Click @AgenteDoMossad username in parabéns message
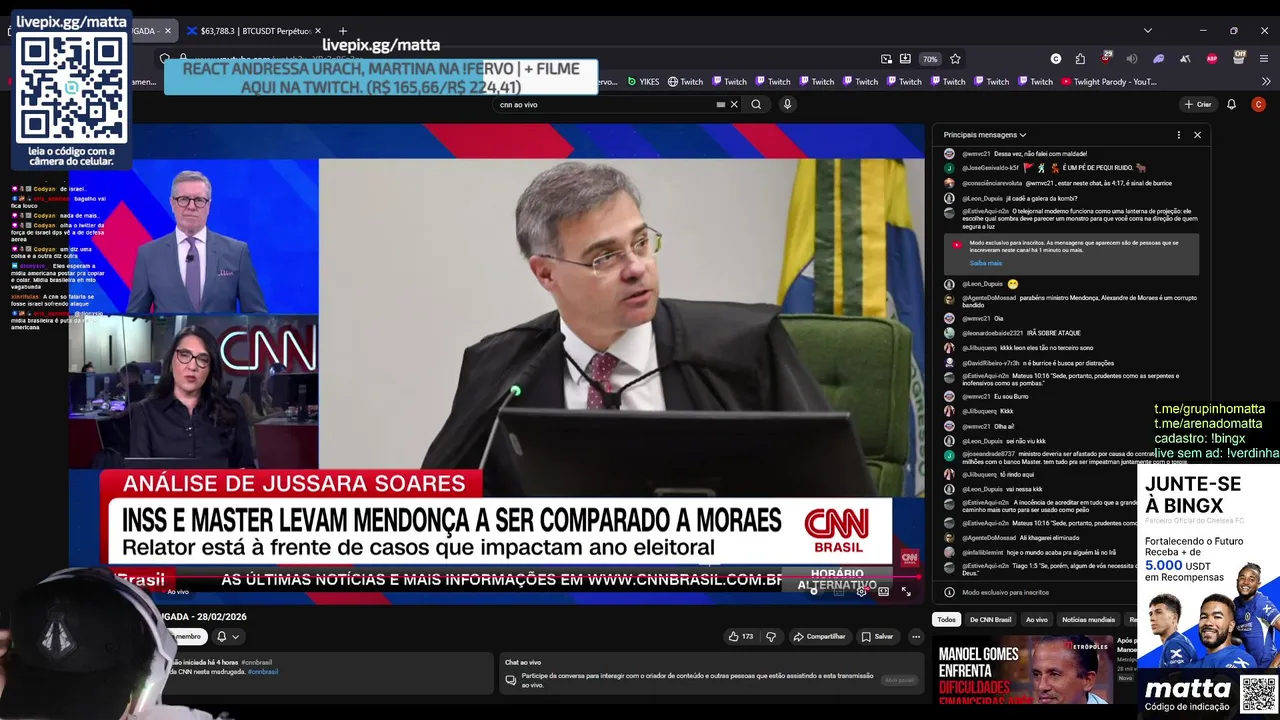 pos(989,297)
